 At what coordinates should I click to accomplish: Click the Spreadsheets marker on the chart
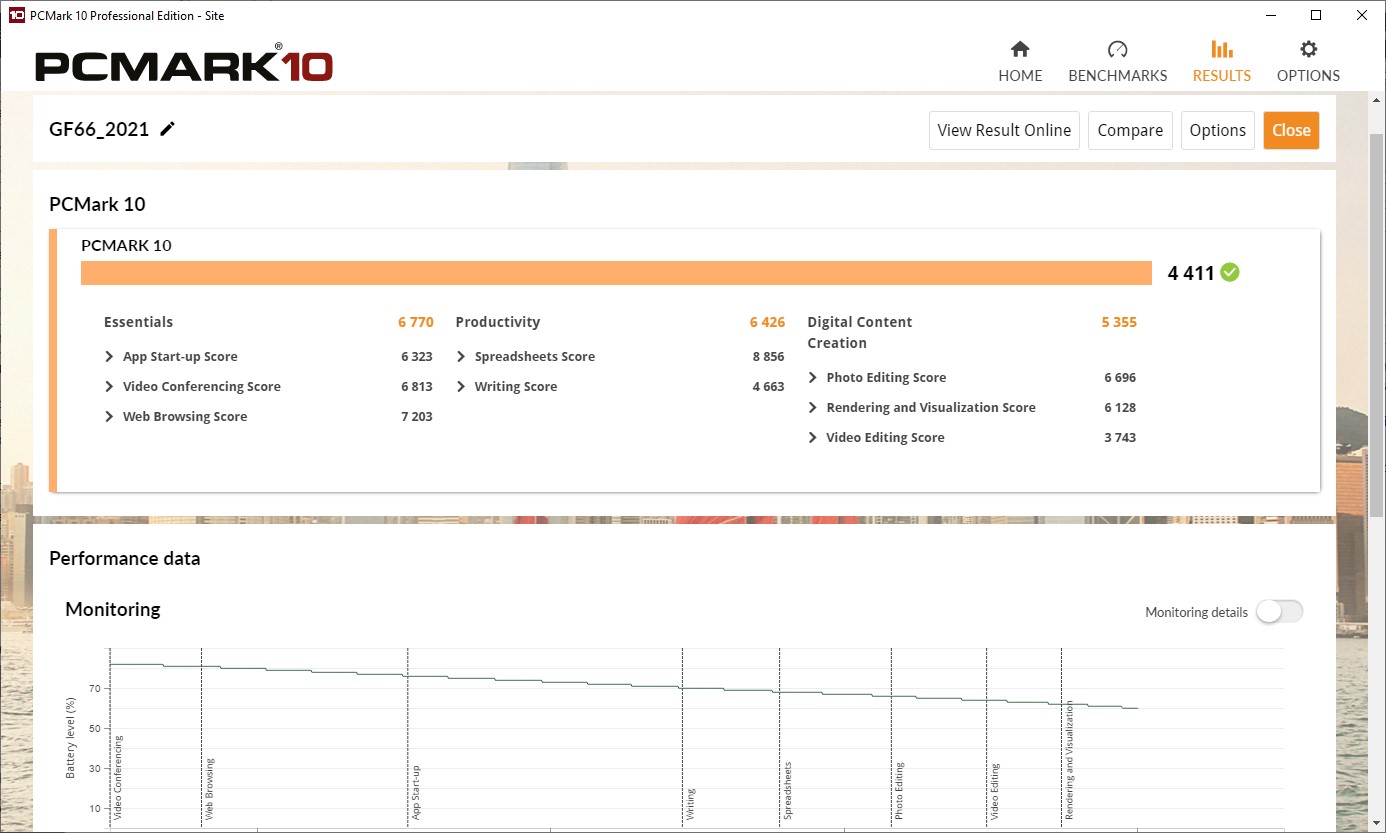pyautogui.click(x=787, y=791)
